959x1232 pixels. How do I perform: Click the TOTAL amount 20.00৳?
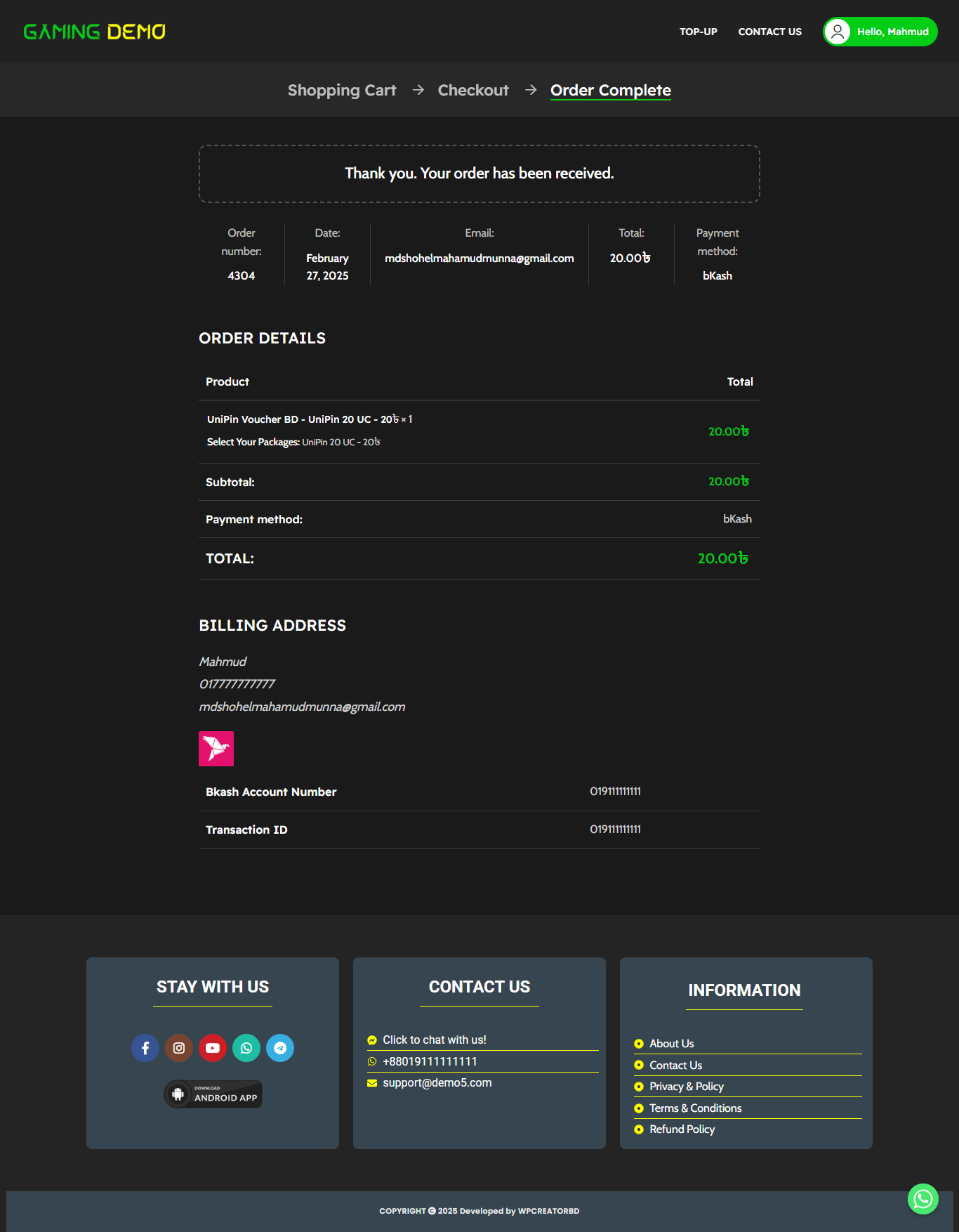(723, 558)
